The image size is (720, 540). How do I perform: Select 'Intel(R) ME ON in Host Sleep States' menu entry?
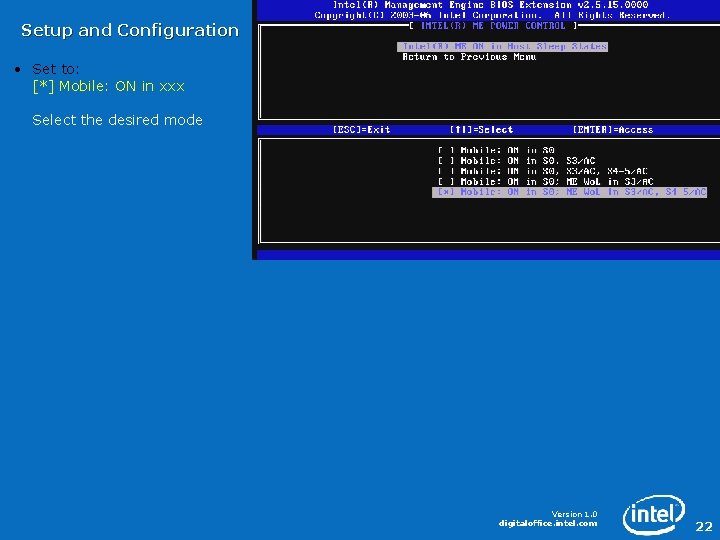(x=502, y=46)
